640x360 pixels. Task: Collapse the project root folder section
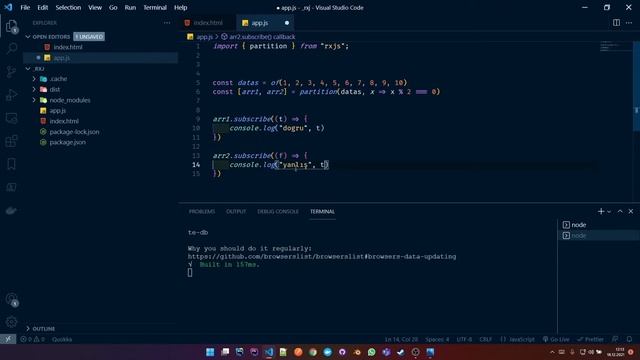click(x=28, y=69)
